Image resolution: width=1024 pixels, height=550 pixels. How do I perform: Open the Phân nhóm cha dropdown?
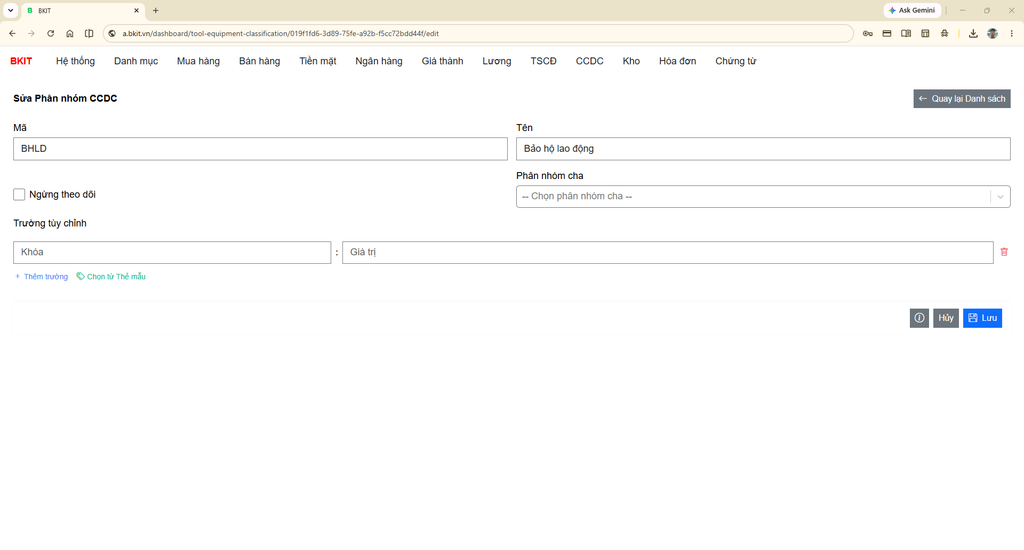763,197
